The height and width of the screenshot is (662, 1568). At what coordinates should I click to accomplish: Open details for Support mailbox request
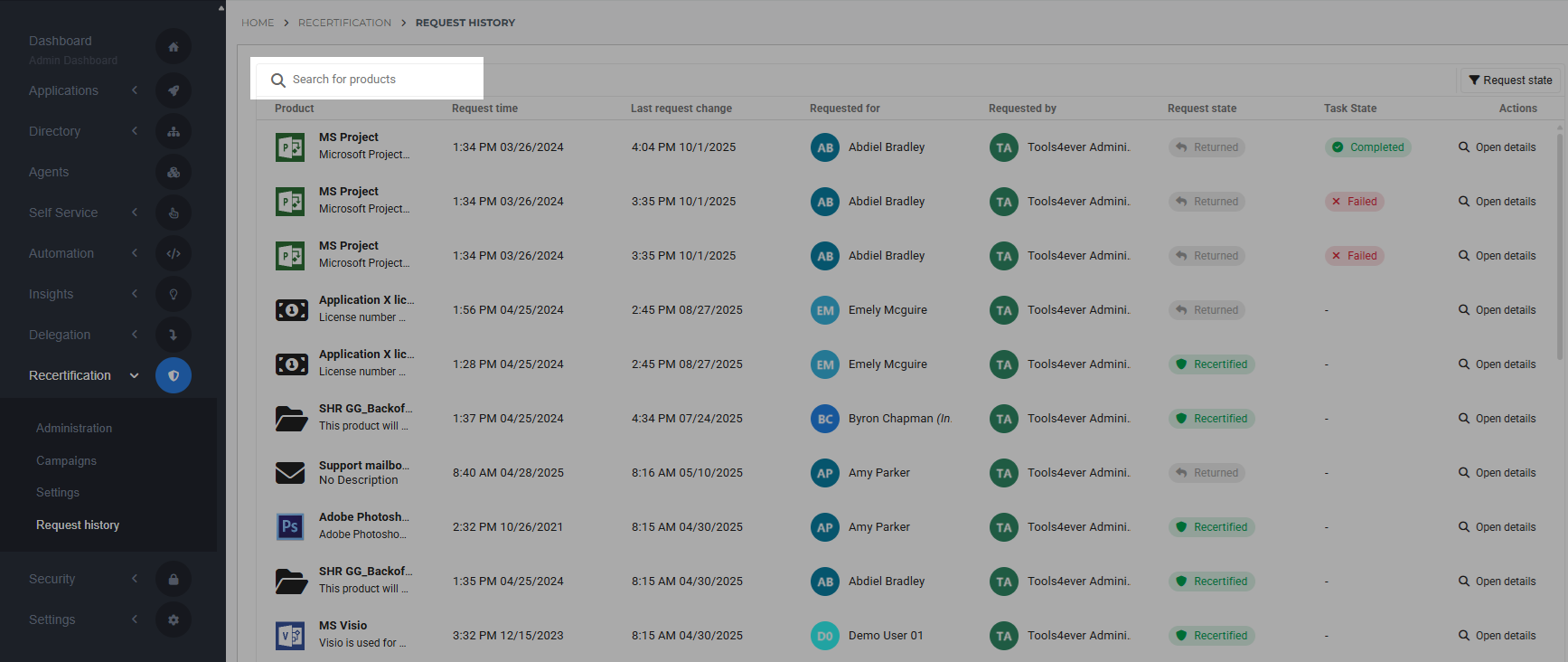(1497, 473)
